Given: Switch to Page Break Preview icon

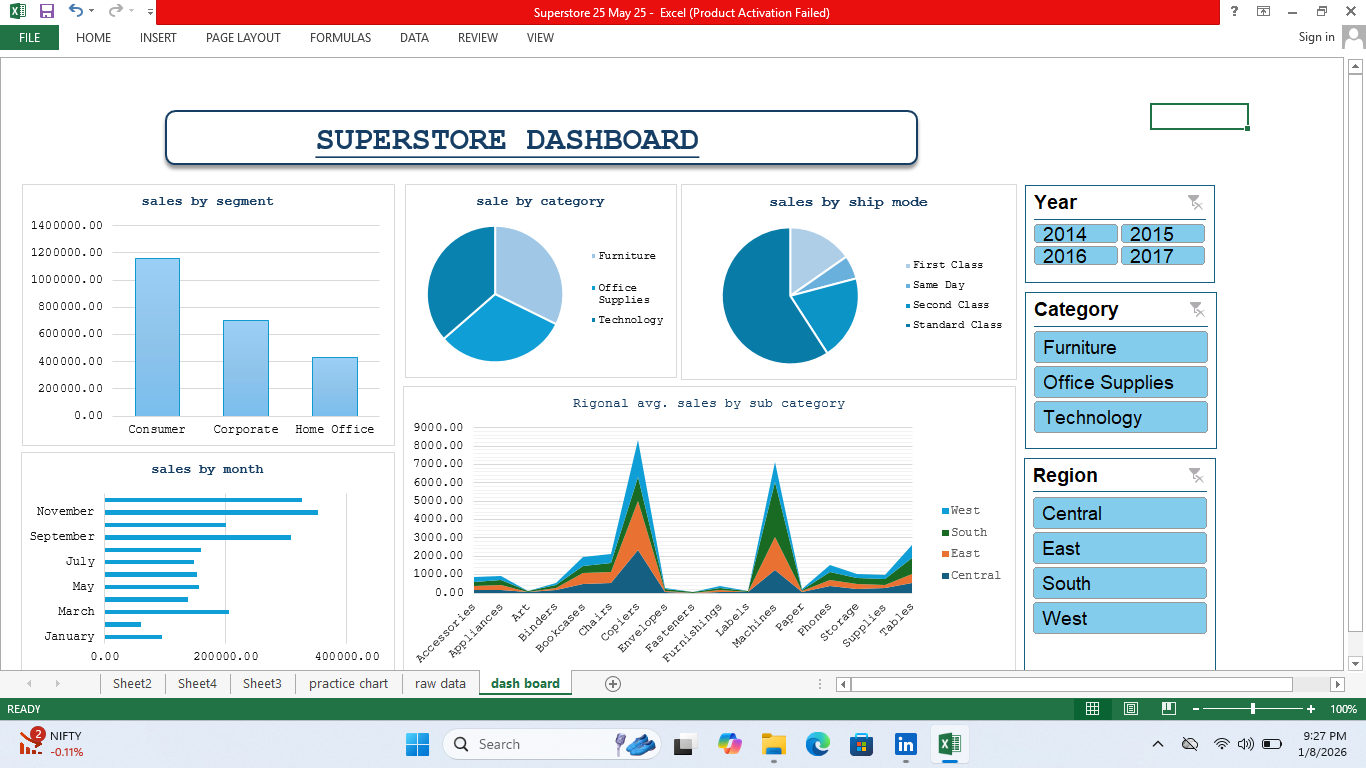Looking at the screenshot, I should pyautogui.click(x=1169, y=709).
